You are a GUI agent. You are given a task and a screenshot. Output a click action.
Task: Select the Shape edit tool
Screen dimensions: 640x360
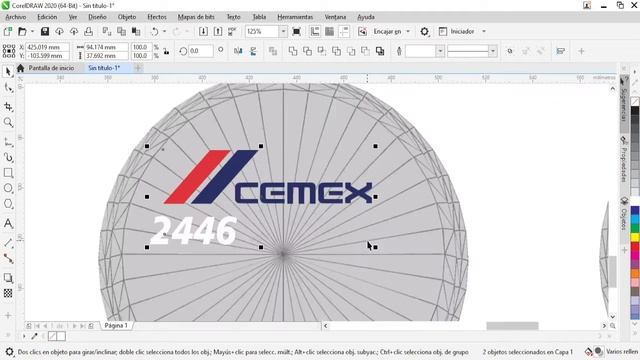[x=8, y=88]
